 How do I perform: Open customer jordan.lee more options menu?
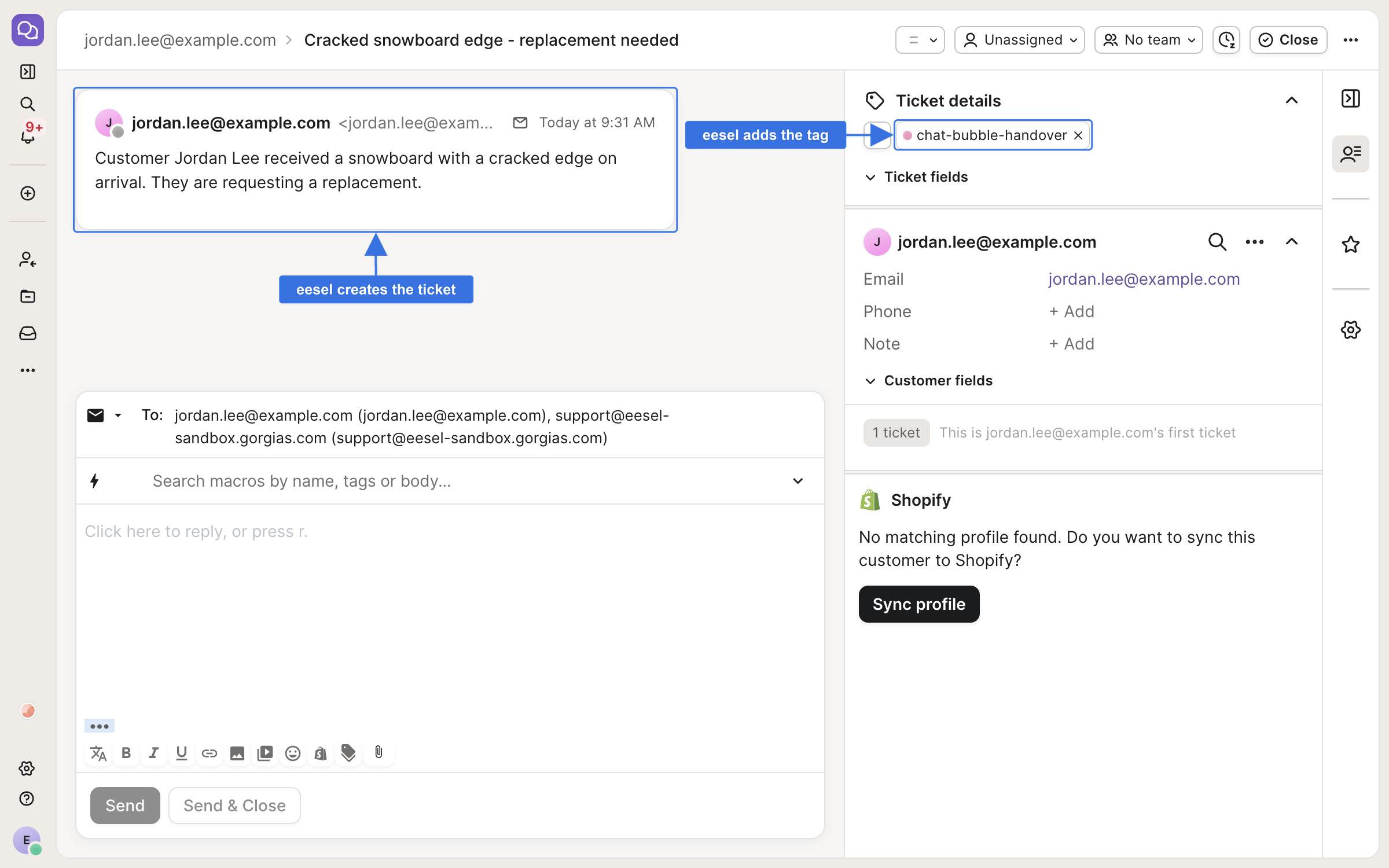(x=1255, y=242)
